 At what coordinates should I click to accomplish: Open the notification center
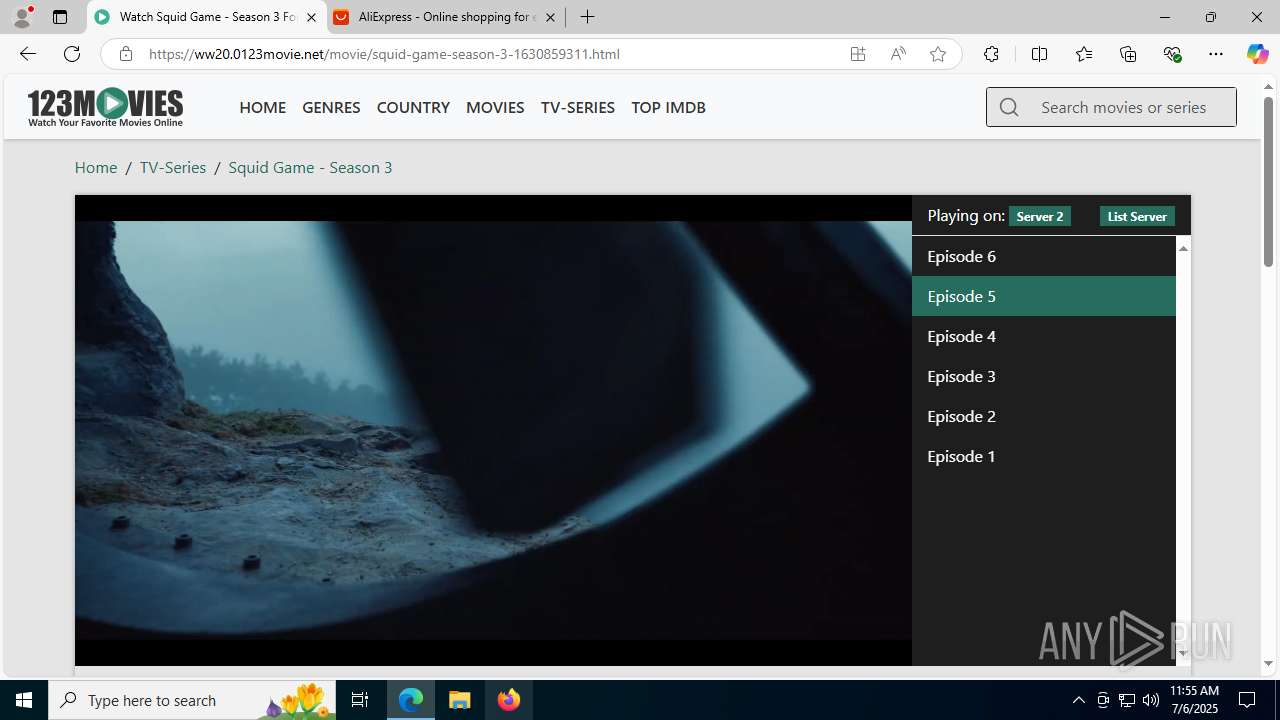[1247, 700]
